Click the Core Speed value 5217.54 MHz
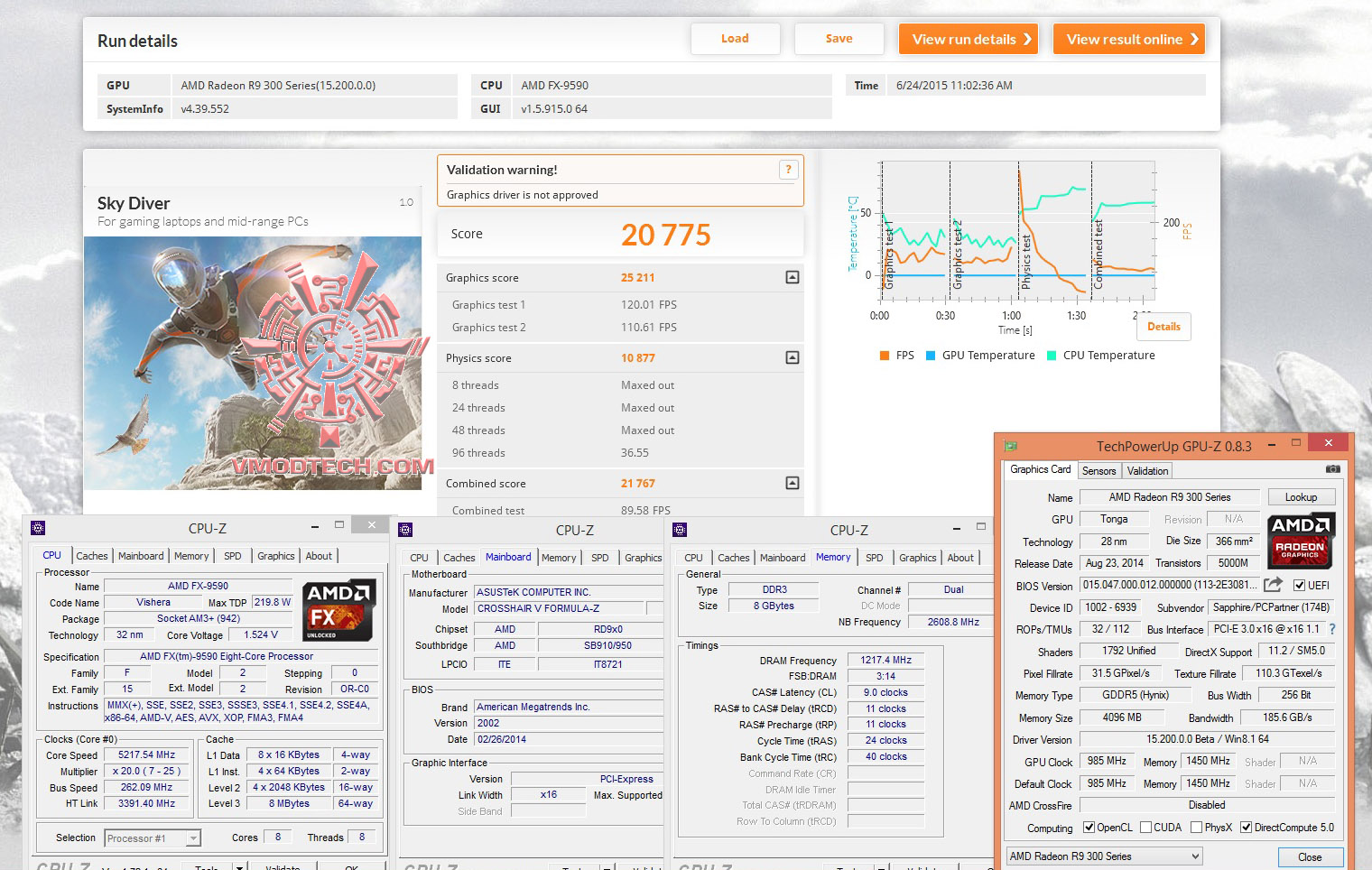The height and width of the screenshot is (870, 1372). click(146, 754)
